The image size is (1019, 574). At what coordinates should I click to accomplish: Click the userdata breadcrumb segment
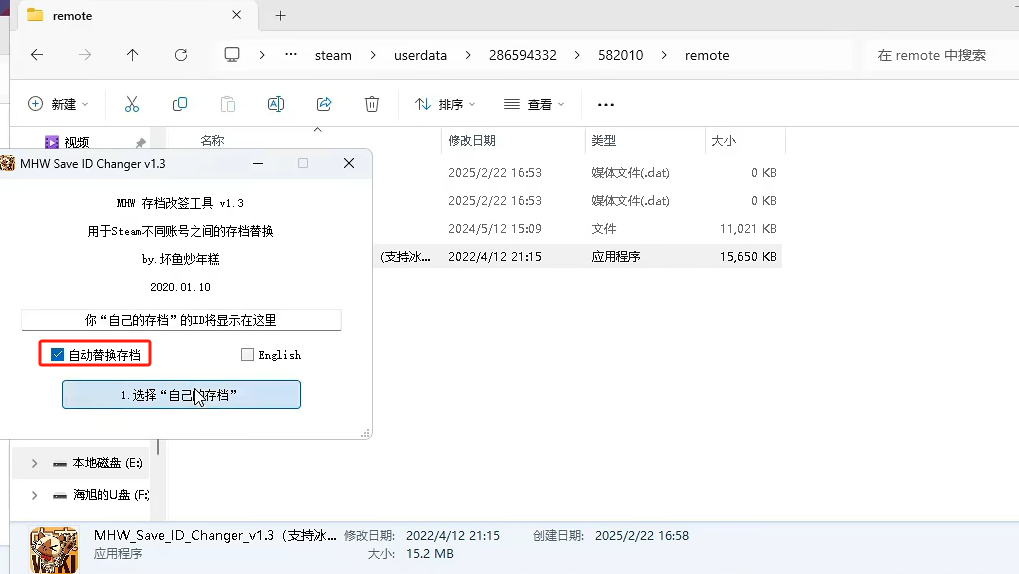point(420,55)
